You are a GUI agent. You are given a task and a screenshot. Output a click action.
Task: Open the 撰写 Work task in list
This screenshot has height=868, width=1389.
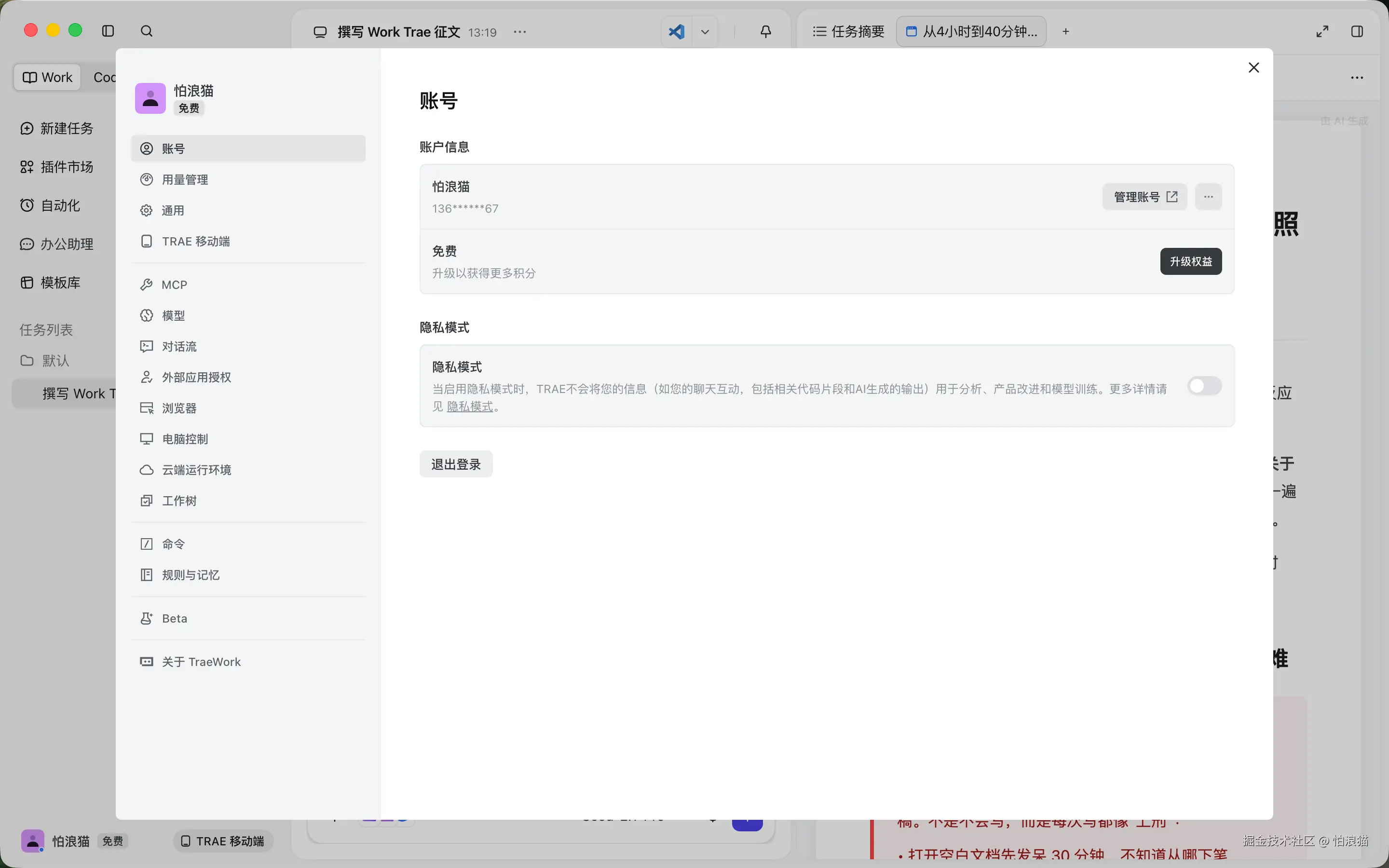click(64, 394)
